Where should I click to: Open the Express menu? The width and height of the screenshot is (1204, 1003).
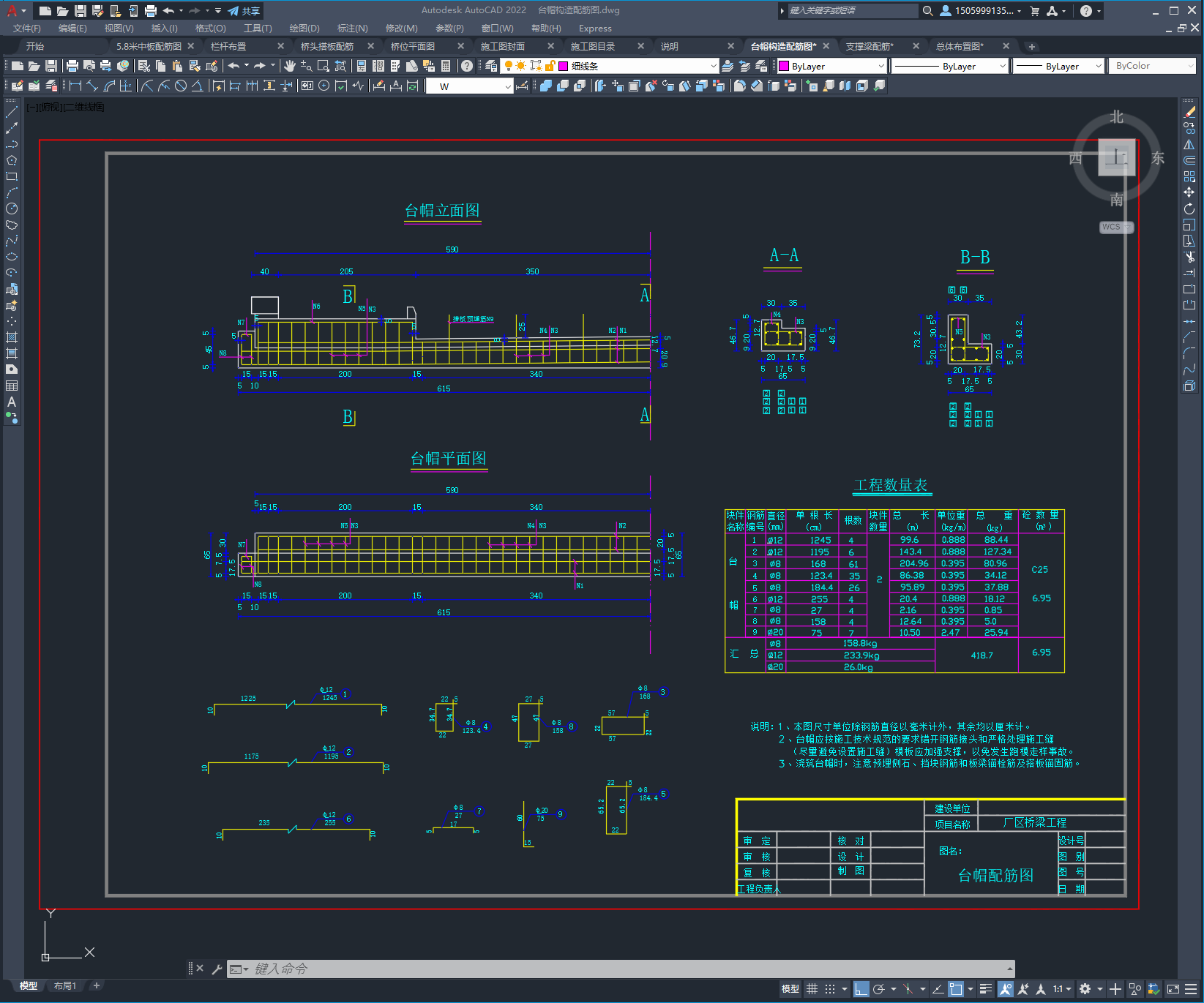(595, 29)
